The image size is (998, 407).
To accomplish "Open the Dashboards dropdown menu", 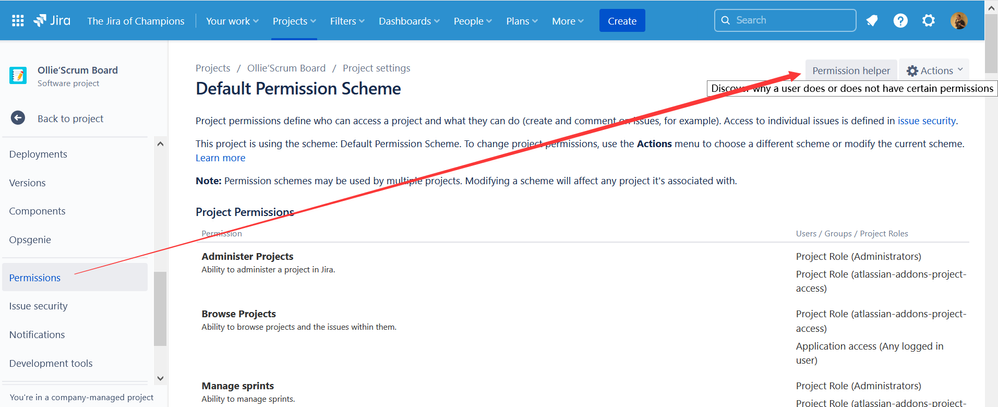I will tap(409, 21).
